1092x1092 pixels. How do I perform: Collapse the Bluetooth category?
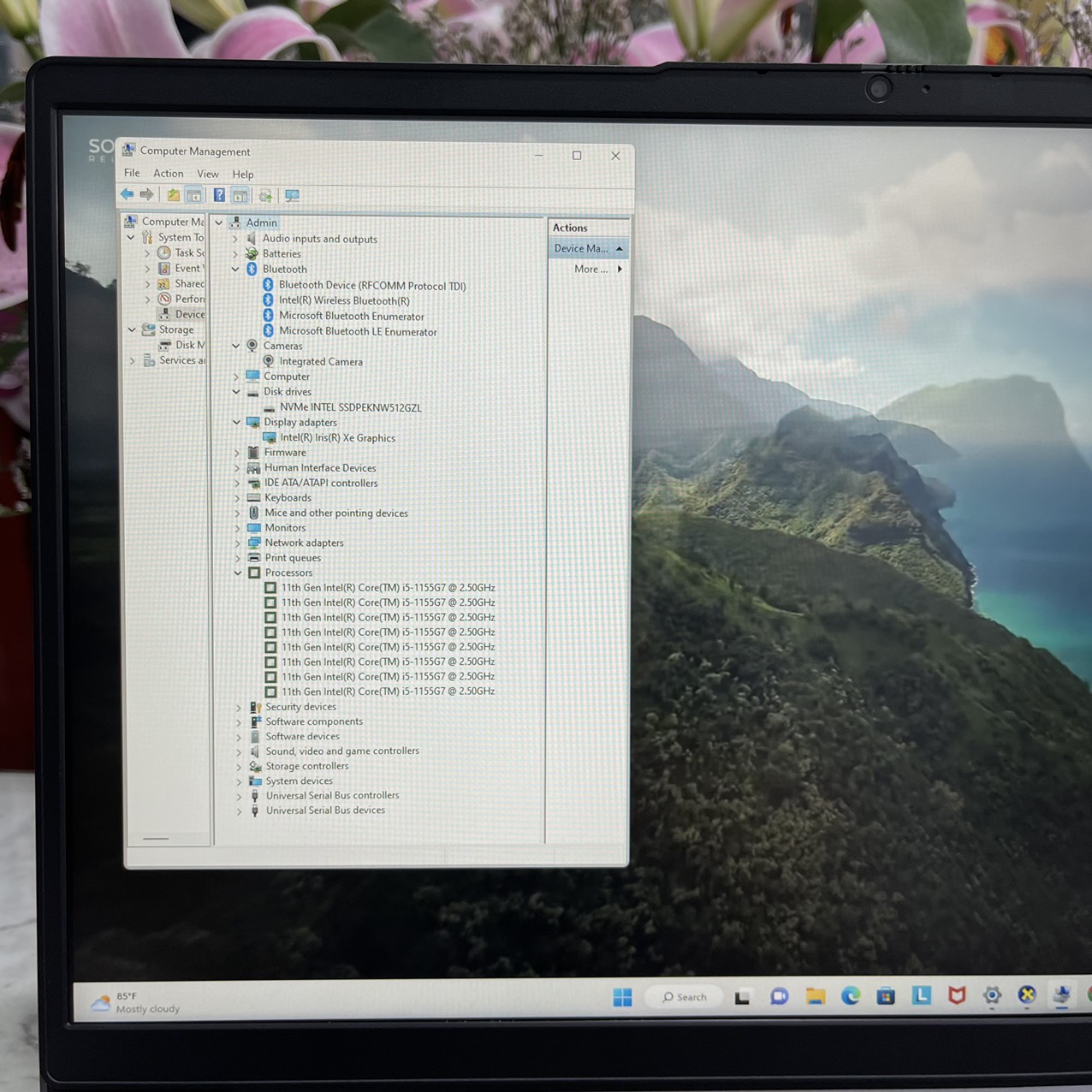click(235, 269)
